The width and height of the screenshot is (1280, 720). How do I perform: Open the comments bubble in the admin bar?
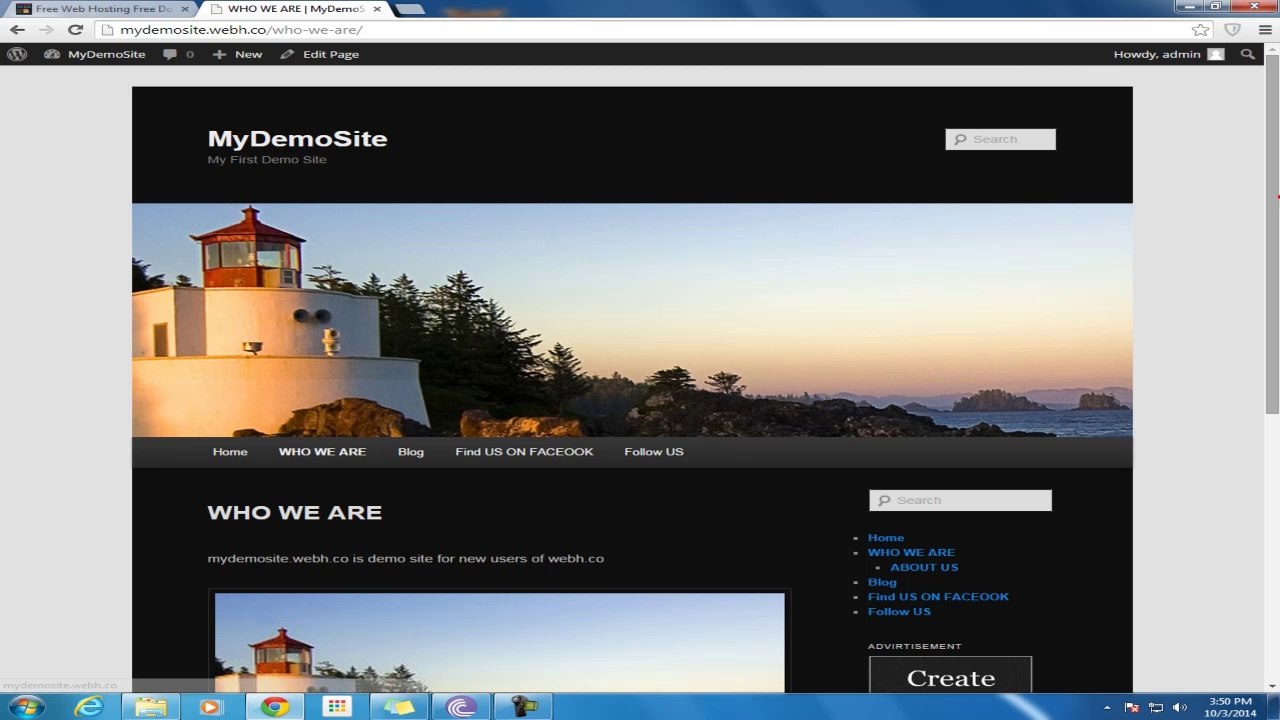pos(178,54)
